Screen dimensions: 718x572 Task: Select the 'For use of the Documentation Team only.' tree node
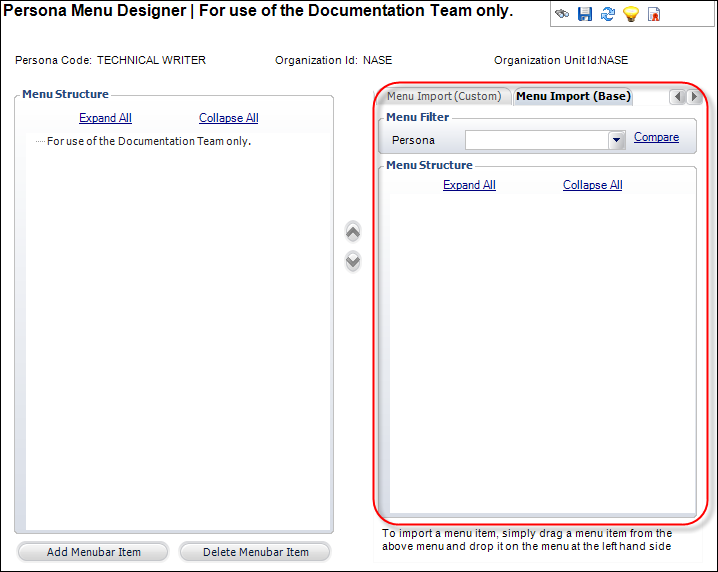tap(149, 141)
